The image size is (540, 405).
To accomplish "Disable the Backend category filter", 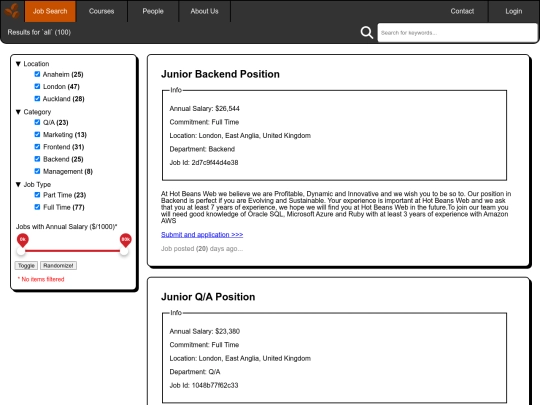I will [37, 159].
